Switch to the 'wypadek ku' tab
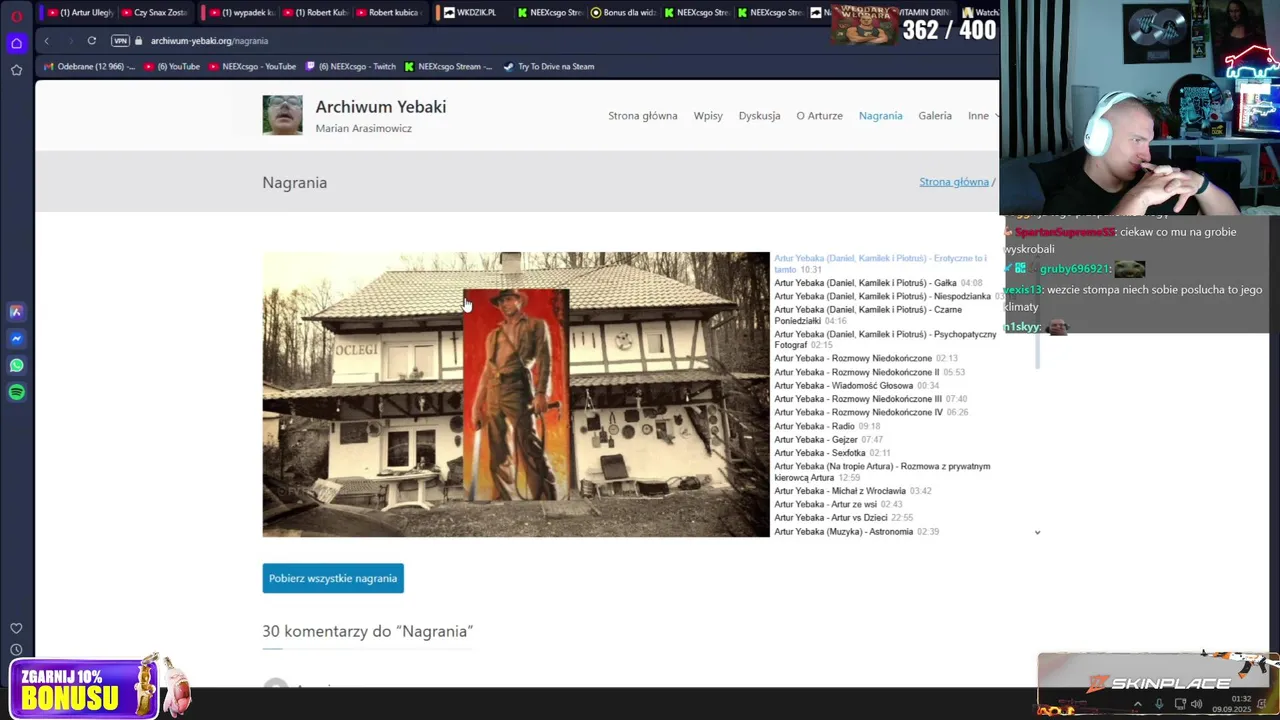Screen dimensions: 1280x720 (x=240, y=13)
